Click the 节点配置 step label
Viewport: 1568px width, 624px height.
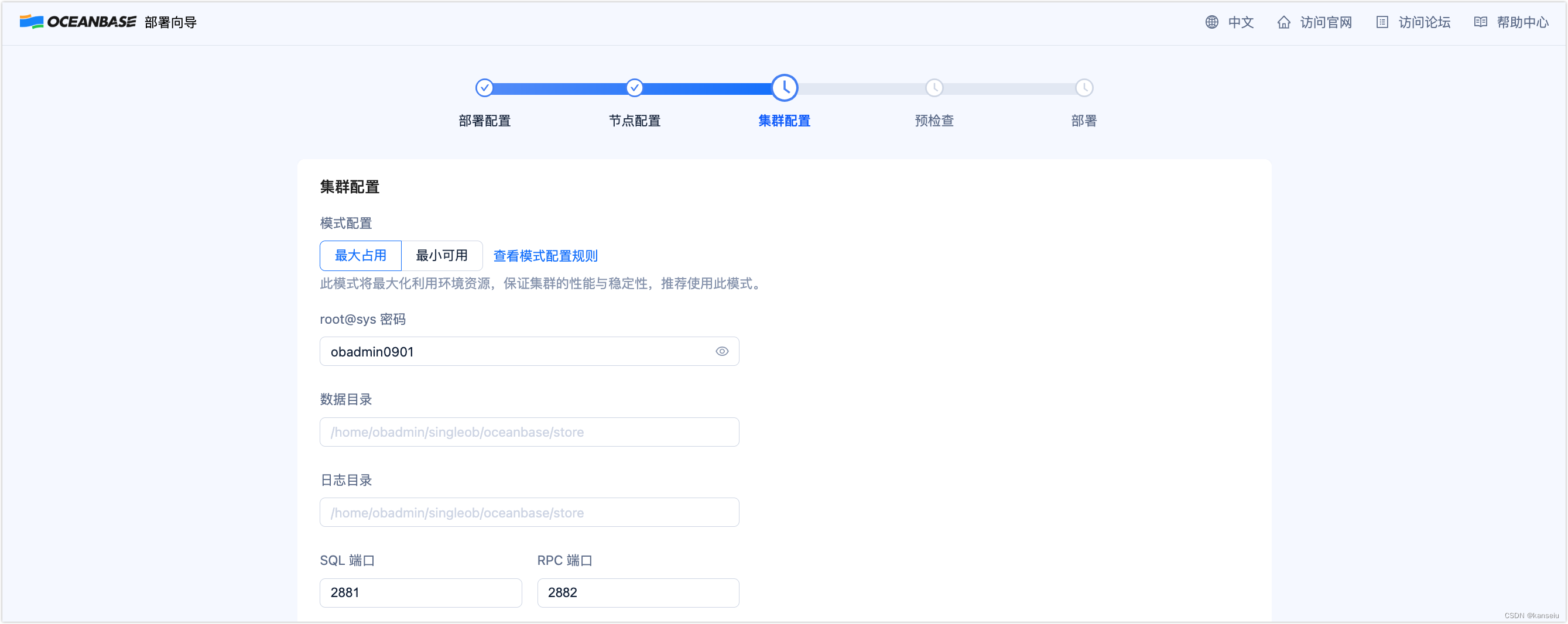pos(634,121)
